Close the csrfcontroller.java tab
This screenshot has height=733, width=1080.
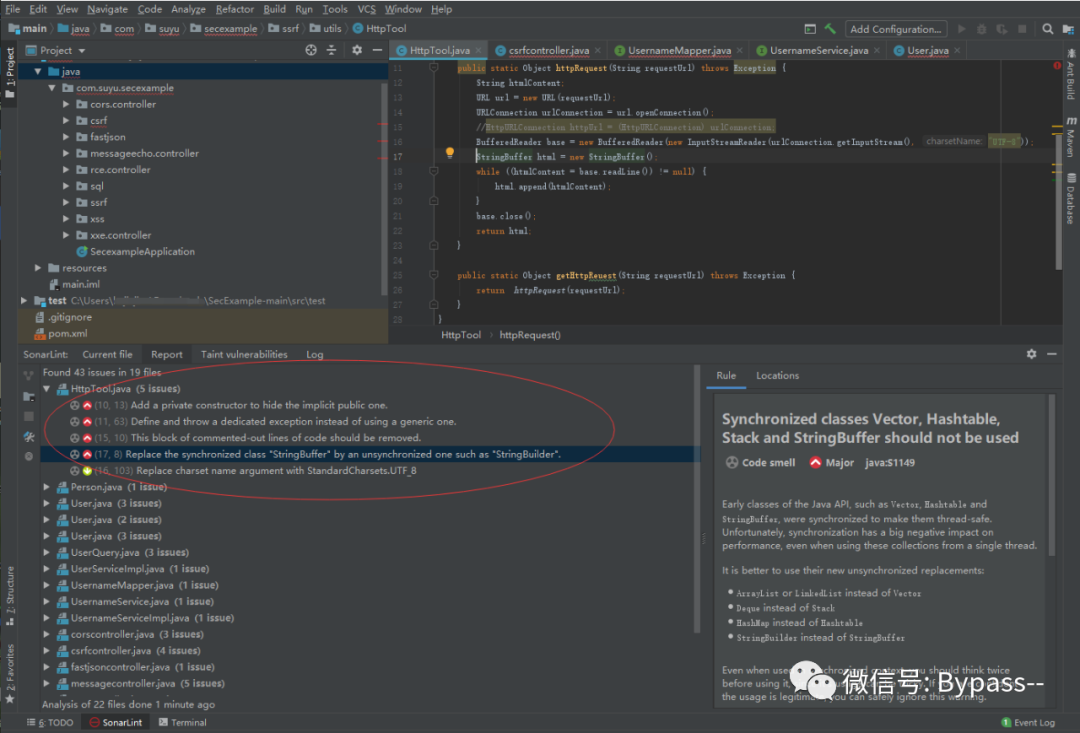click(x=597, y=50)
